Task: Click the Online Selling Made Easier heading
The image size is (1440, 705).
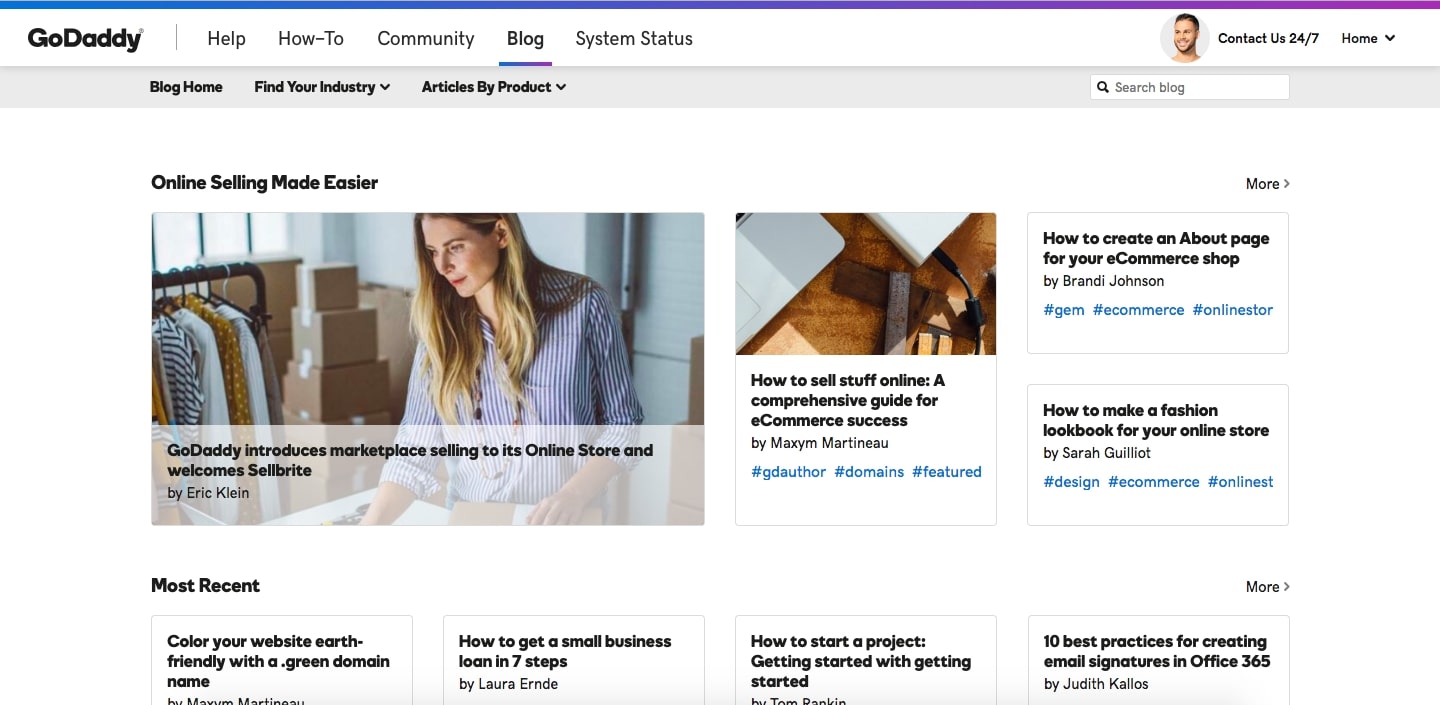Action: pos(265,183)
